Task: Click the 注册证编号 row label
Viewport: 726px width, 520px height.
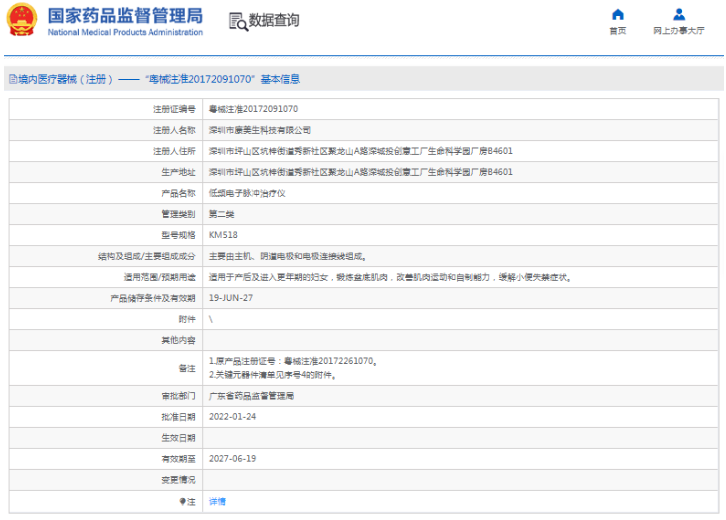Action: point(175,109)
